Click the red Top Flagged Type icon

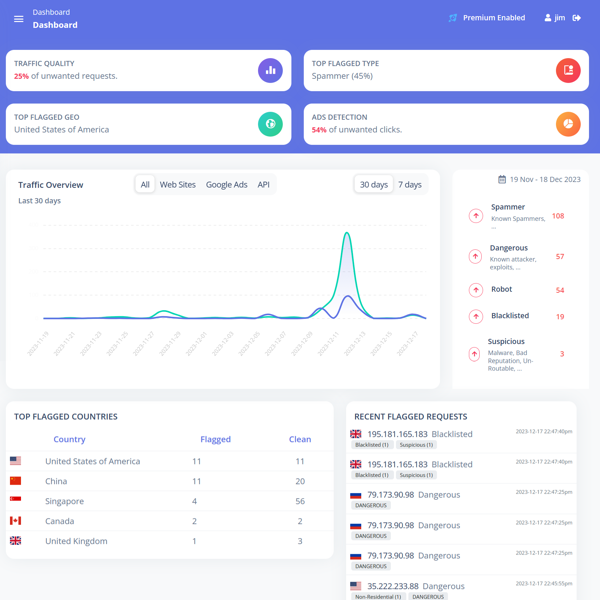[x=567, y=71]
